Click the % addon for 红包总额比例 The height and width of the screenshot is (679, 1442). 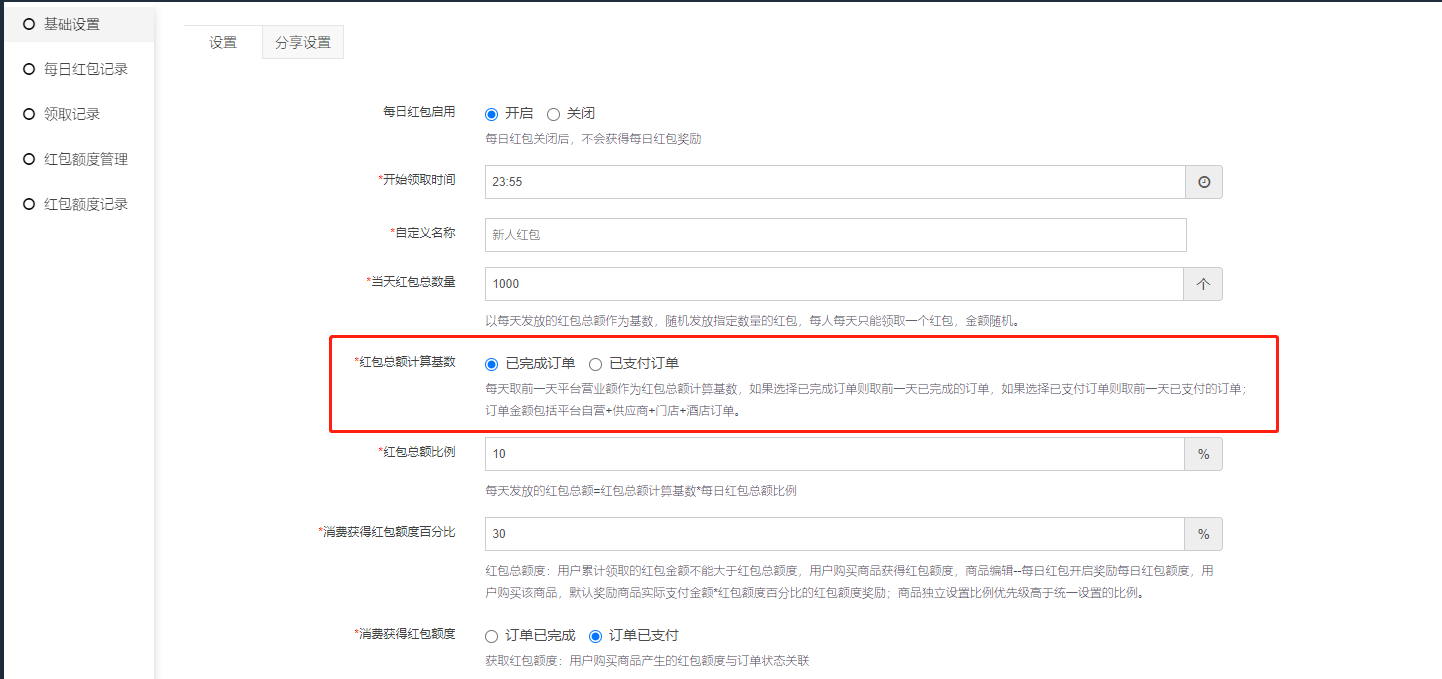1203,454
